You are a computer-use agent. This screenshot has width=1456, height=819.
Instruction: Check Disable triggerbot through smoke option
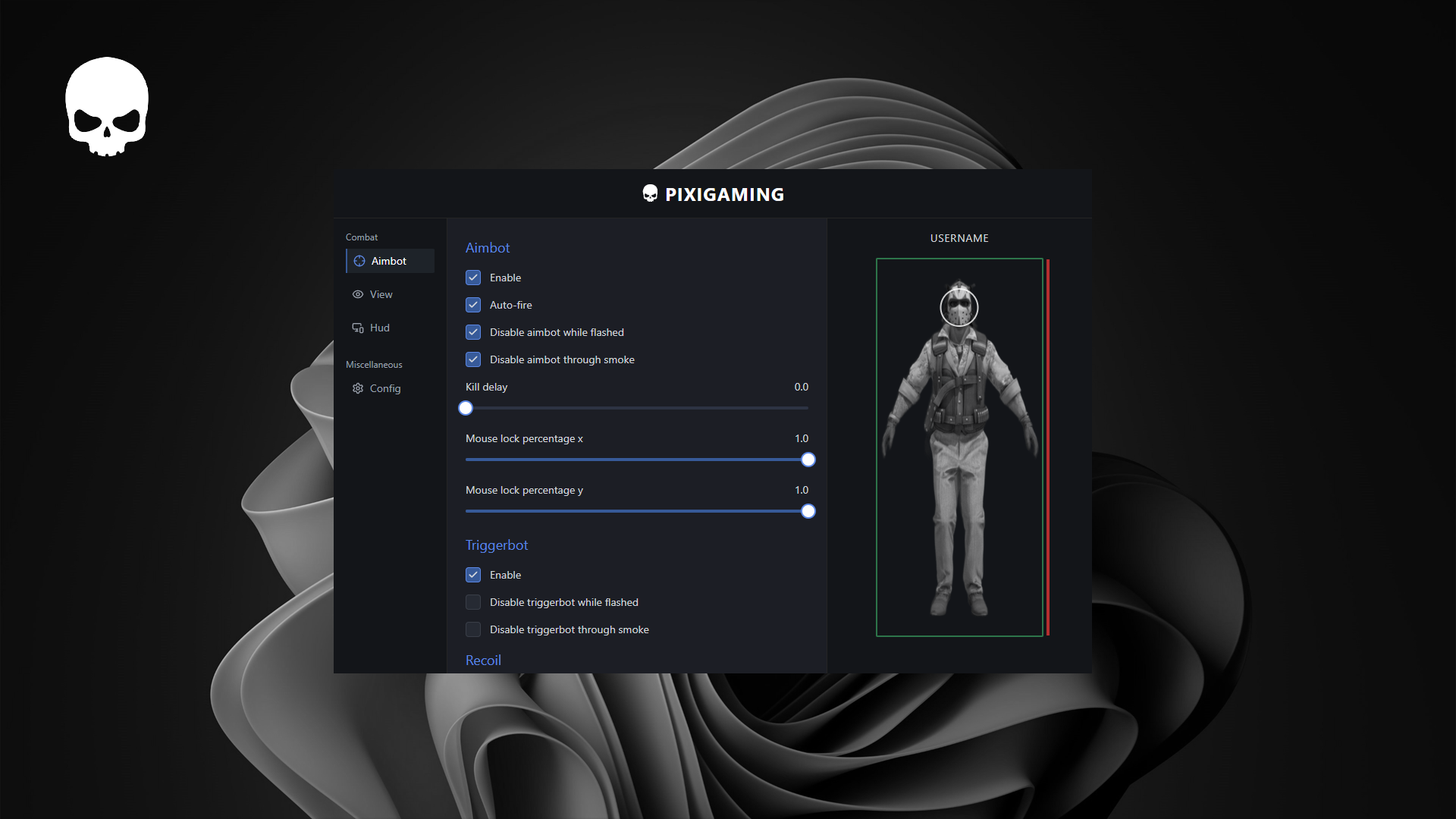point(473,629)
